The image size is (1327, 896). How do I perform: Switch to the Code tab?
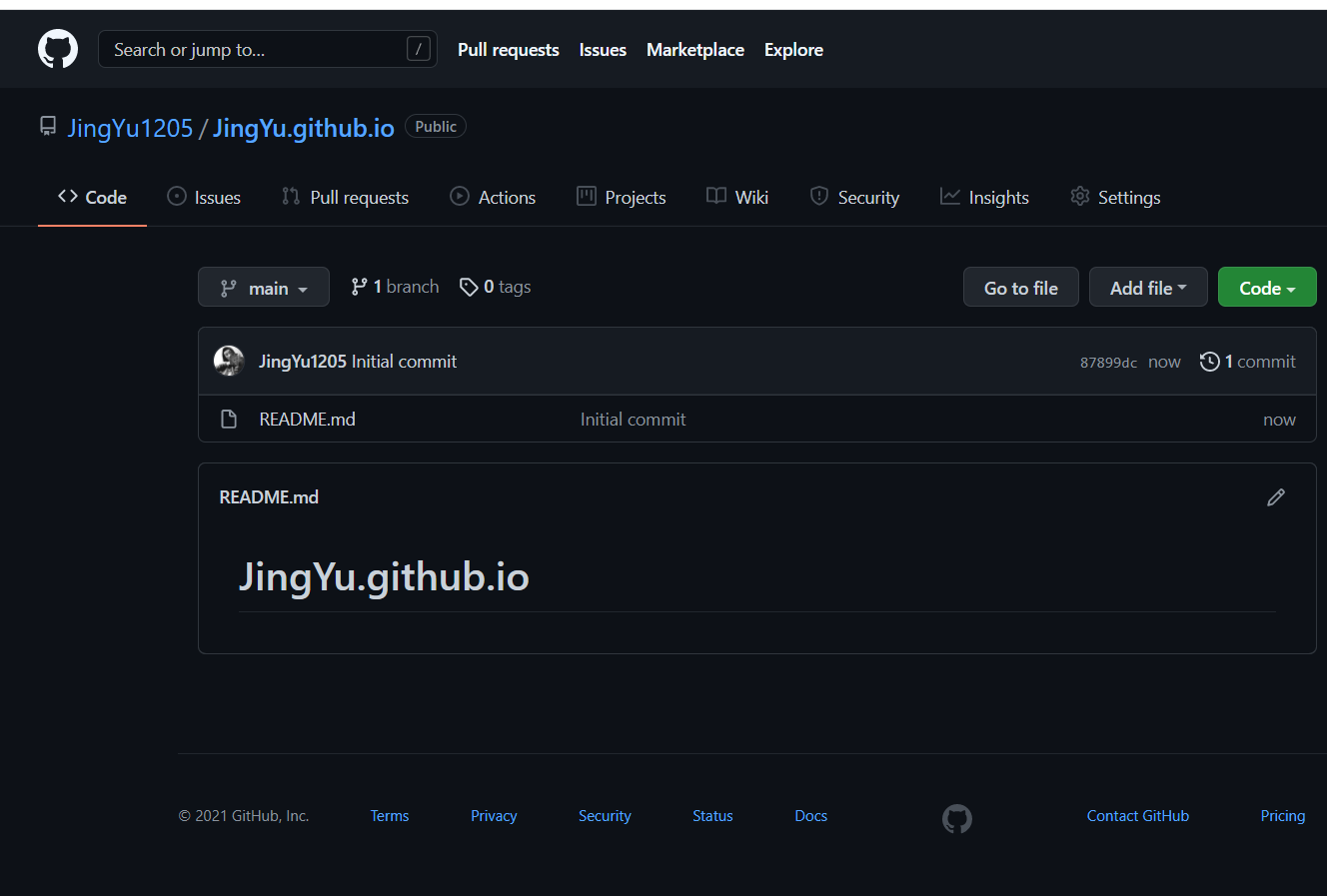tap(92, 198)
